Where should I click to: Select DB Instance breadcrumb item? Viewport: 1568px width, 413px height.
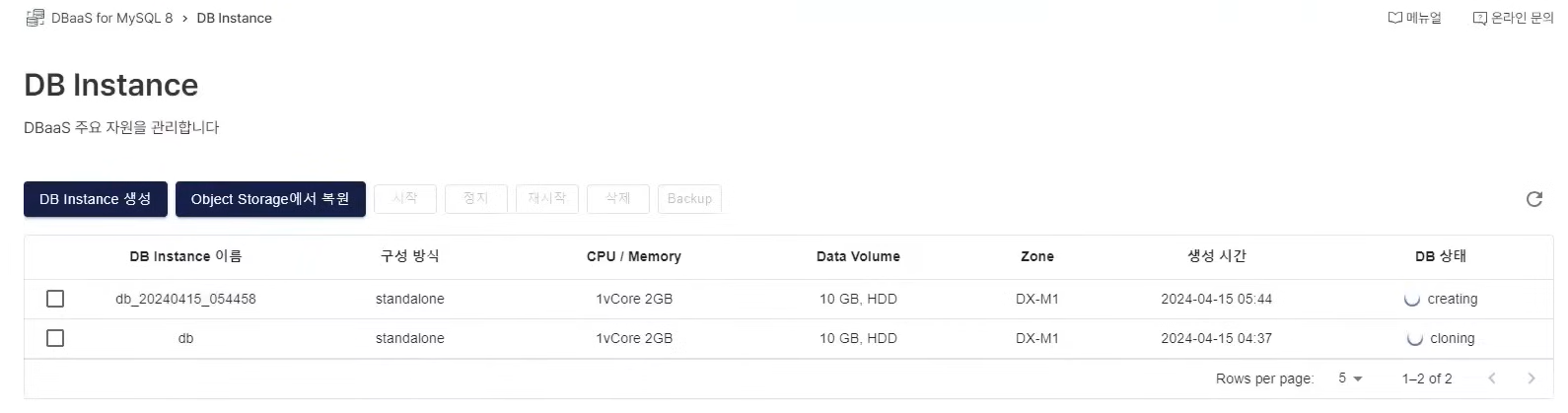tap(234, 18)
